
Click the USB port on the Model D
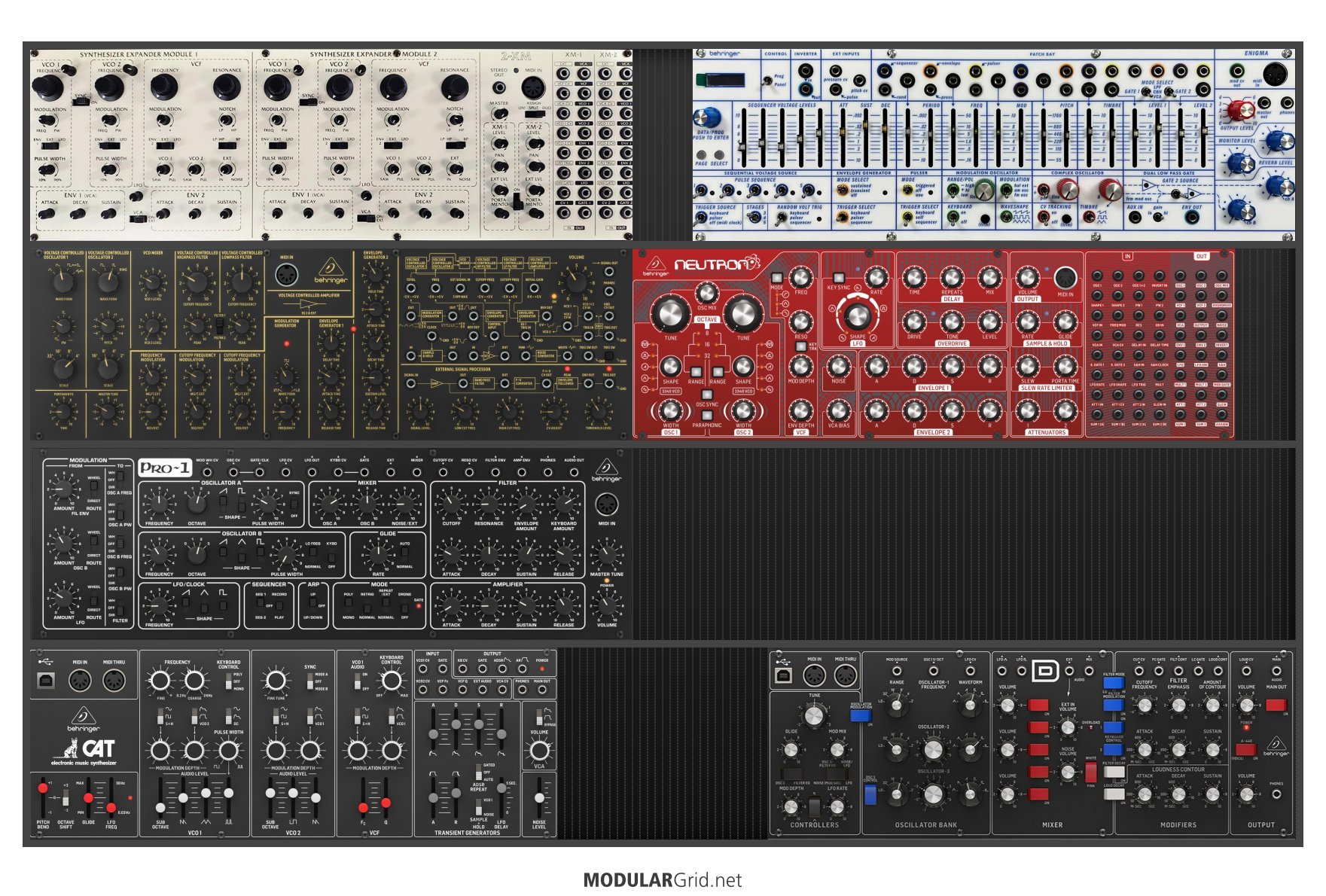tap(784, 676)
